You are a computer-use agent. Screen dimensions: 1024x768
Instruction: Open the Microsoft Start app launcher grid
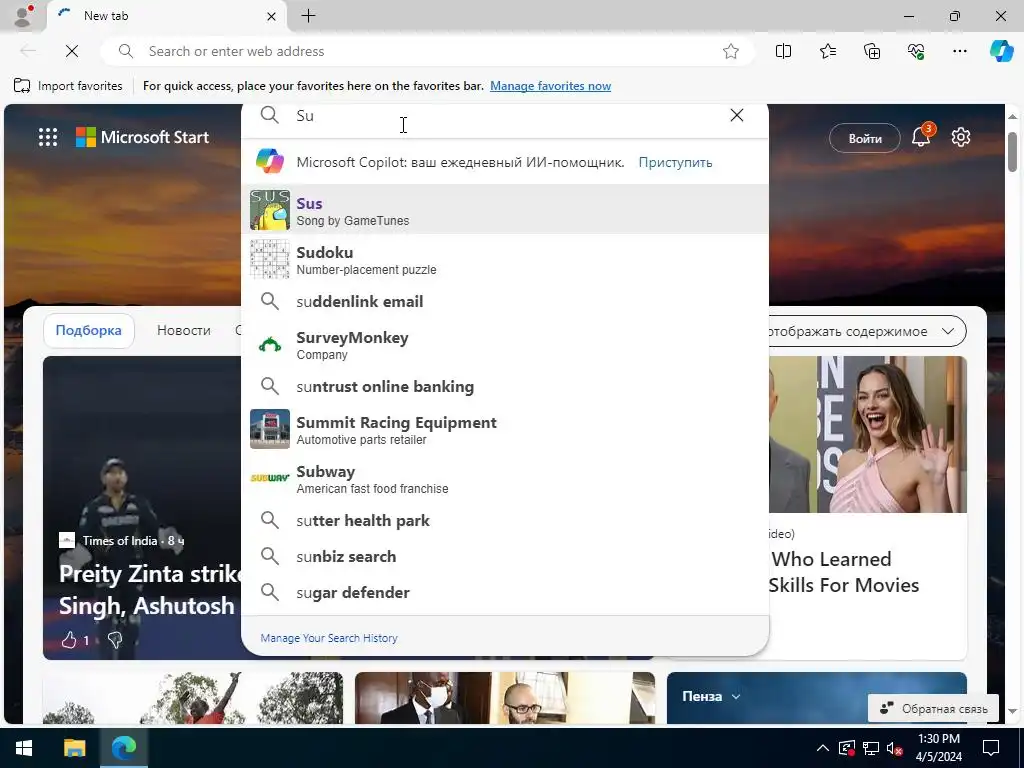(x=48, y=137)
